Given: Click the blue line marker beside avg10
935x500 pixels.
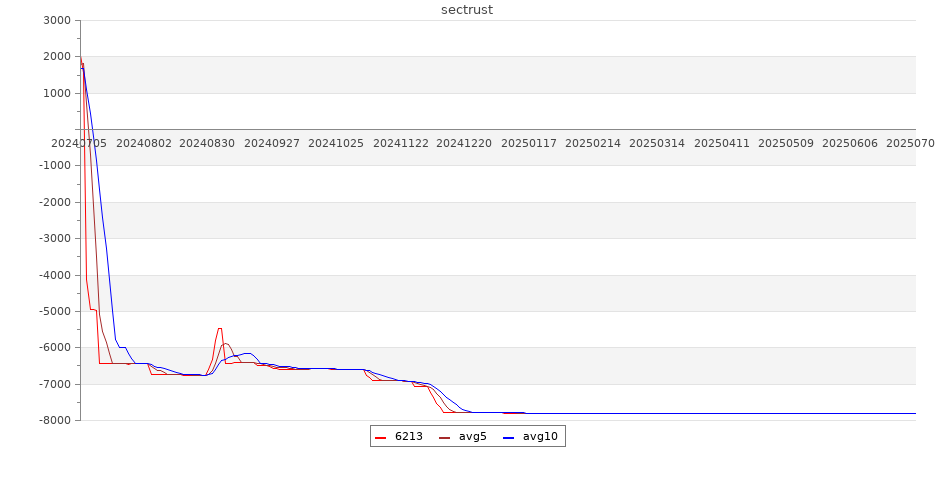Looking at the screenshot, I should (508, 437).
